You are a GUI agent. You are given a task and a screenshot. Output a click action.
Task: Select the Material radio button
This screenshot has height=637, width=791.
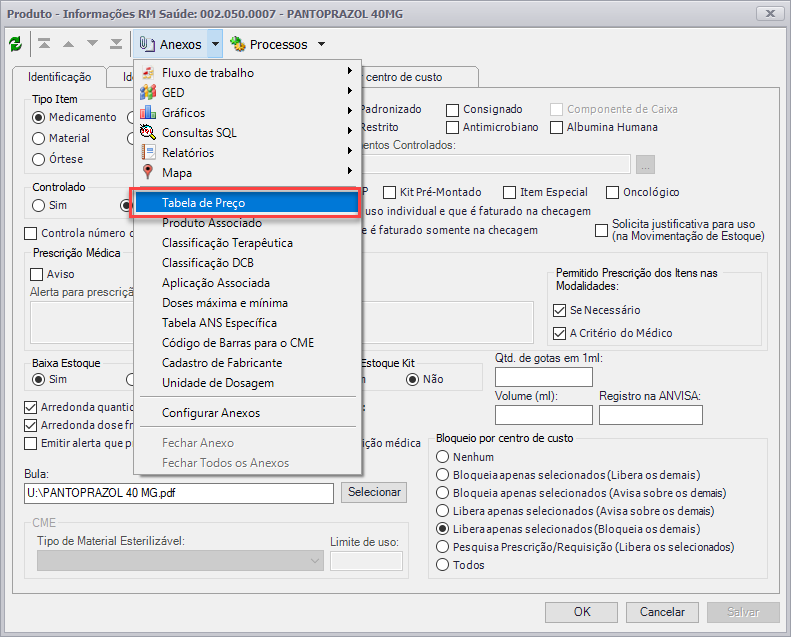[38, 138]
